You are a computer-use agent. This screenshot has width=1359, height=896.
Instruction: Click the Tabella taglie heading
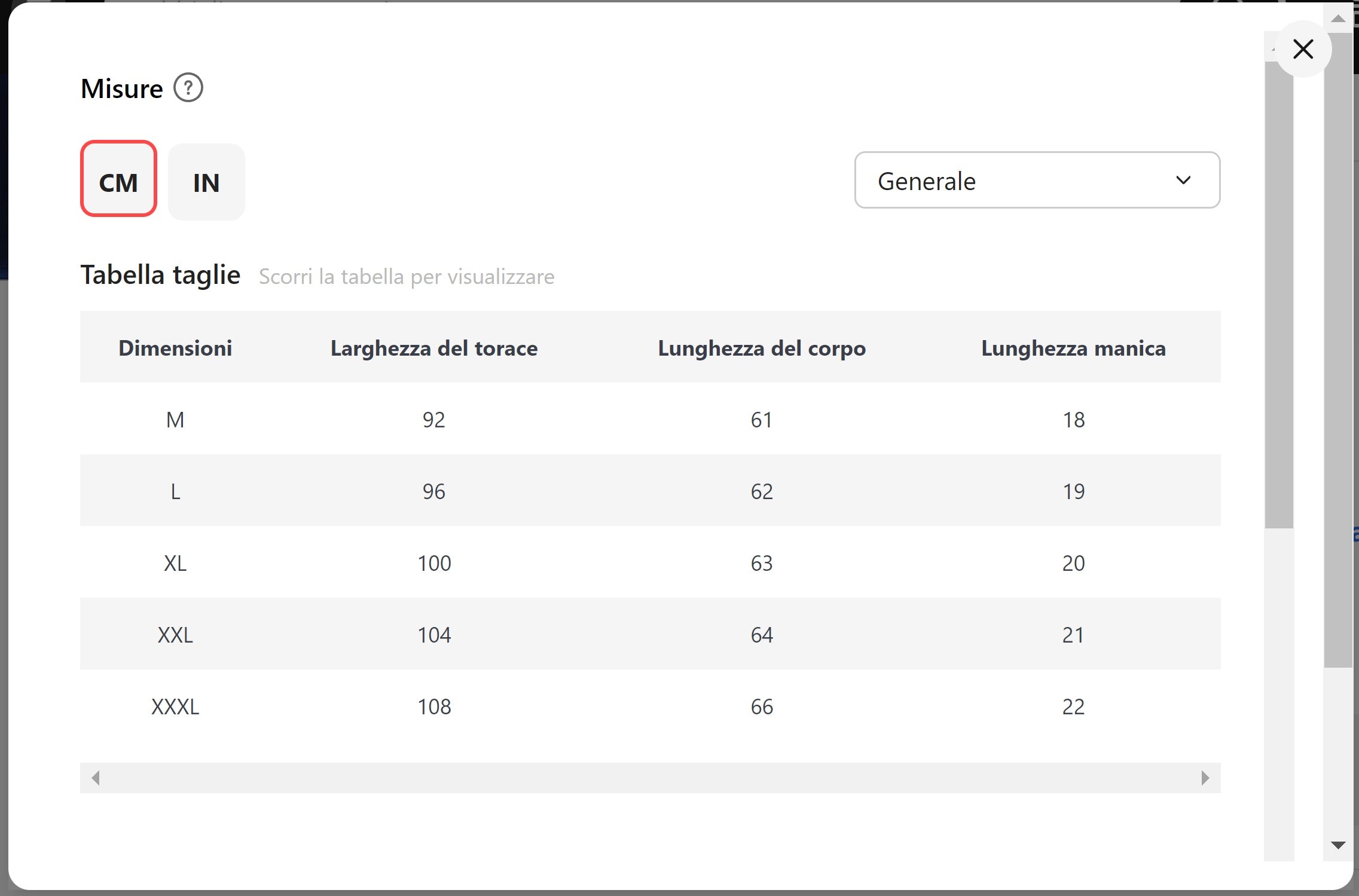160,275
